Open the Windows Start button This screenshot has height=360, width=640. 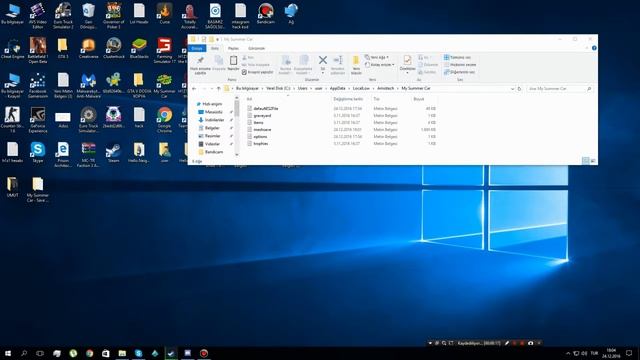tap(8, 353)
